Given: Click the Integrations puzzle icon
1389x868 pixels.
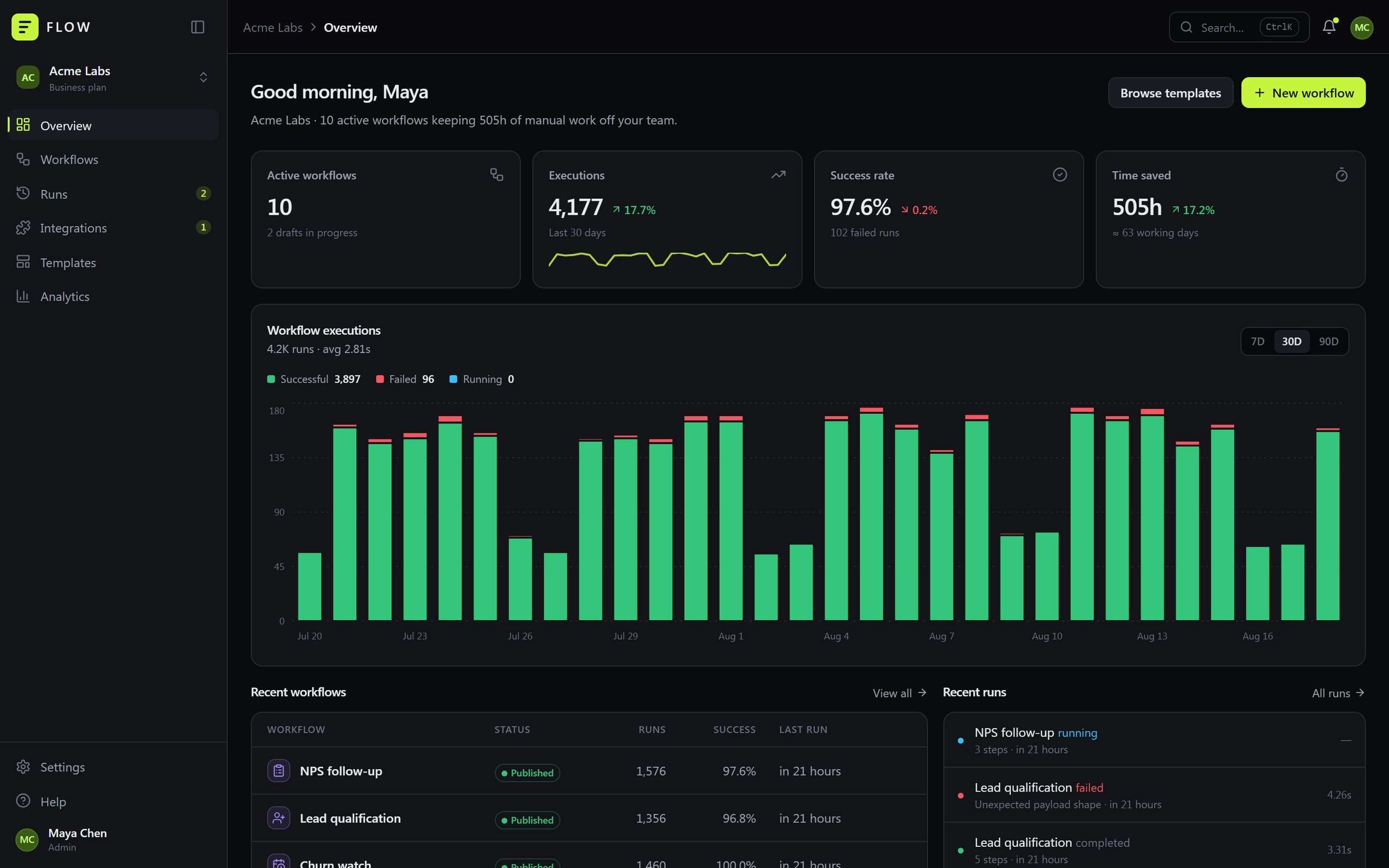Looking at the screenshot, I should (x=23, y=228).
